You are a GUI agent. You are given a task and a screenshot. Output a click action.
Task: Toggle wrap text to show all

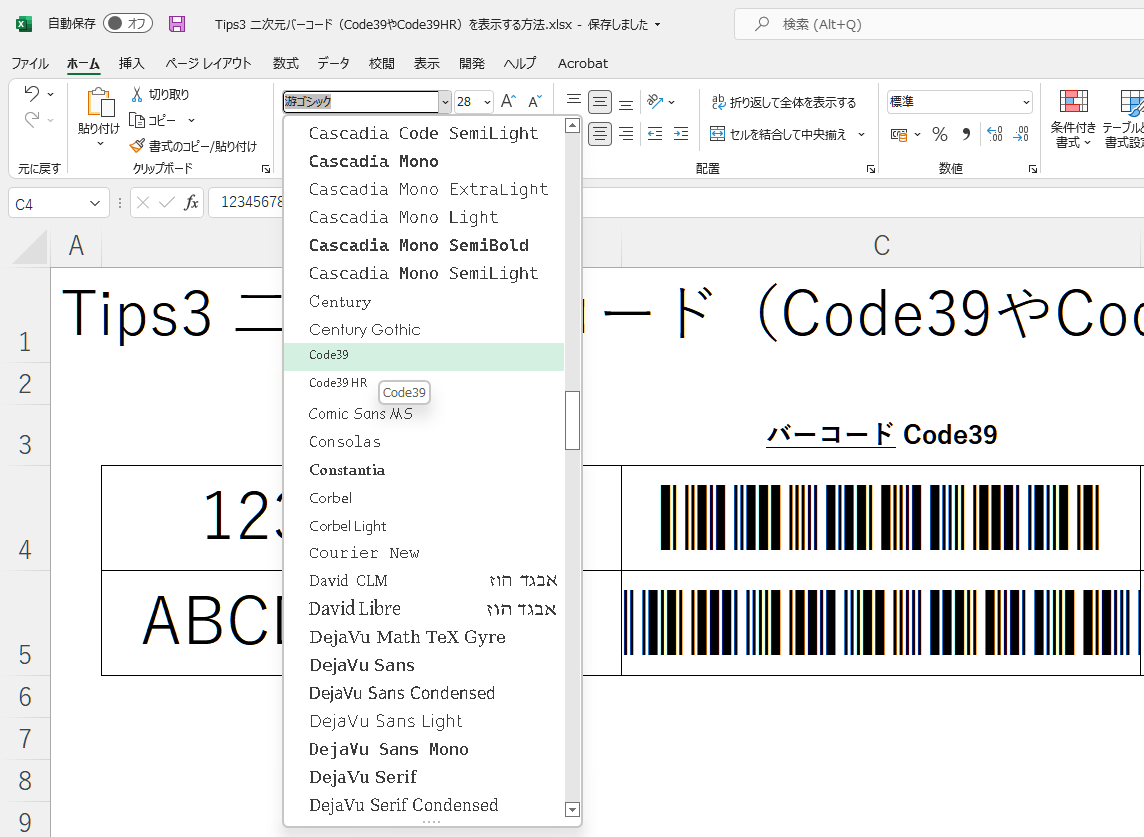(783, 102)
